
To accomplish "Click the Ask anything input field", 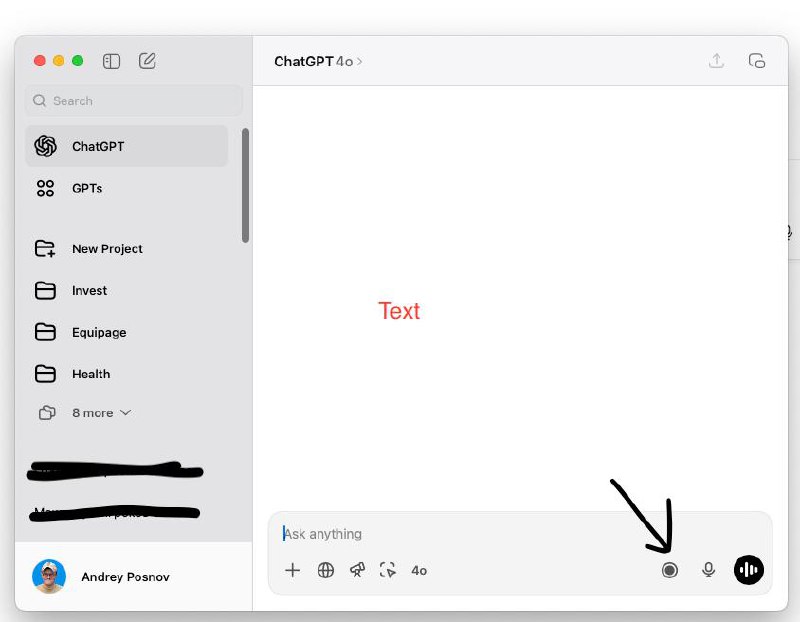I will point(500,534).
